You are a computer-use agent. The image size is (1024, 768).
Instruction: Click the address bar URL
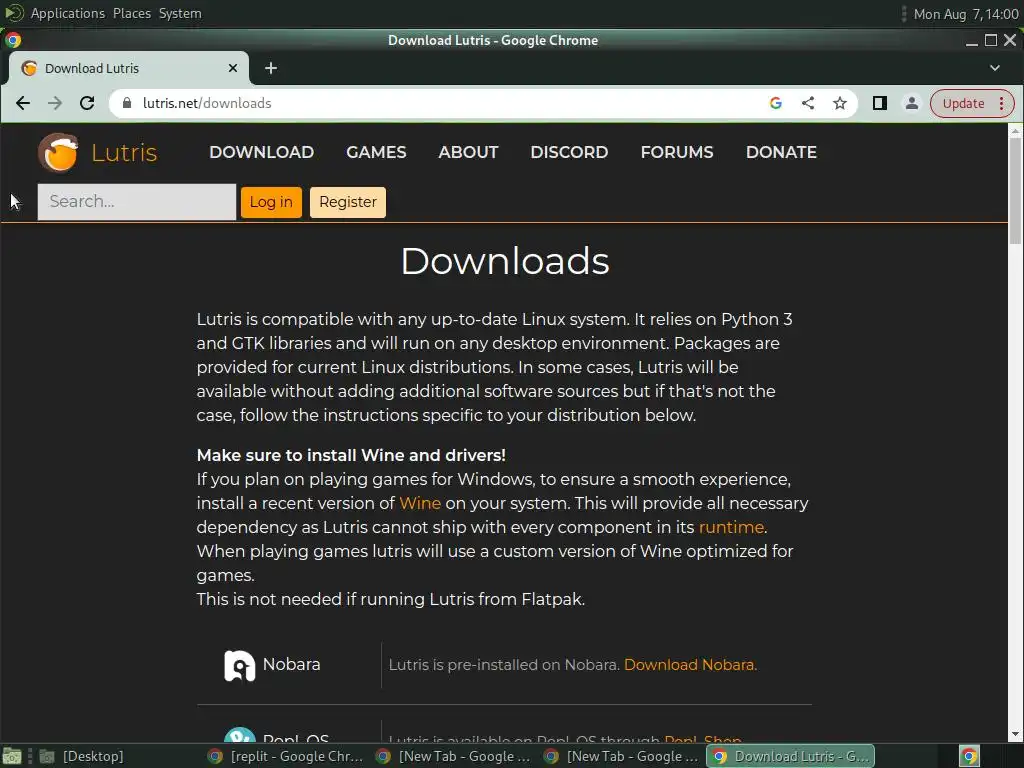207,103
